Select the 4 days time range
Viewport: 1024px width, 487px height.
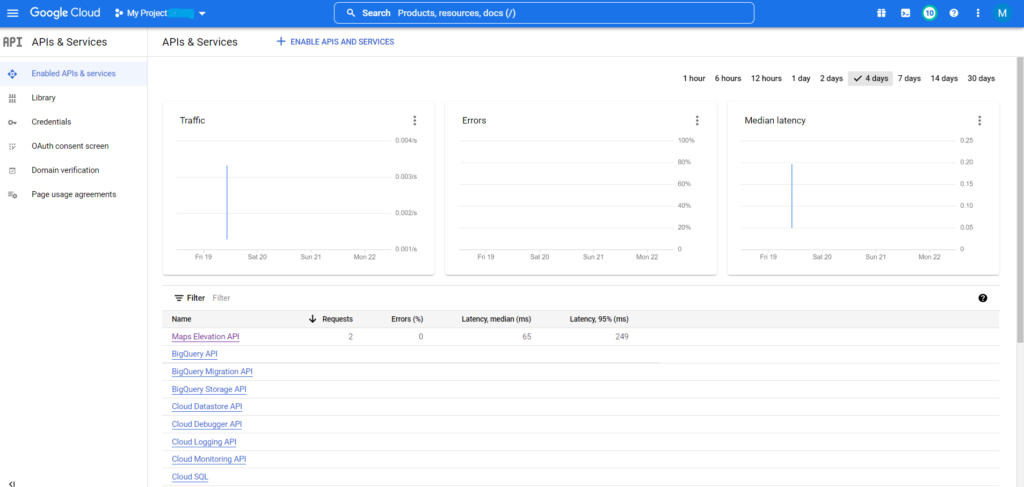coord(871,78)
